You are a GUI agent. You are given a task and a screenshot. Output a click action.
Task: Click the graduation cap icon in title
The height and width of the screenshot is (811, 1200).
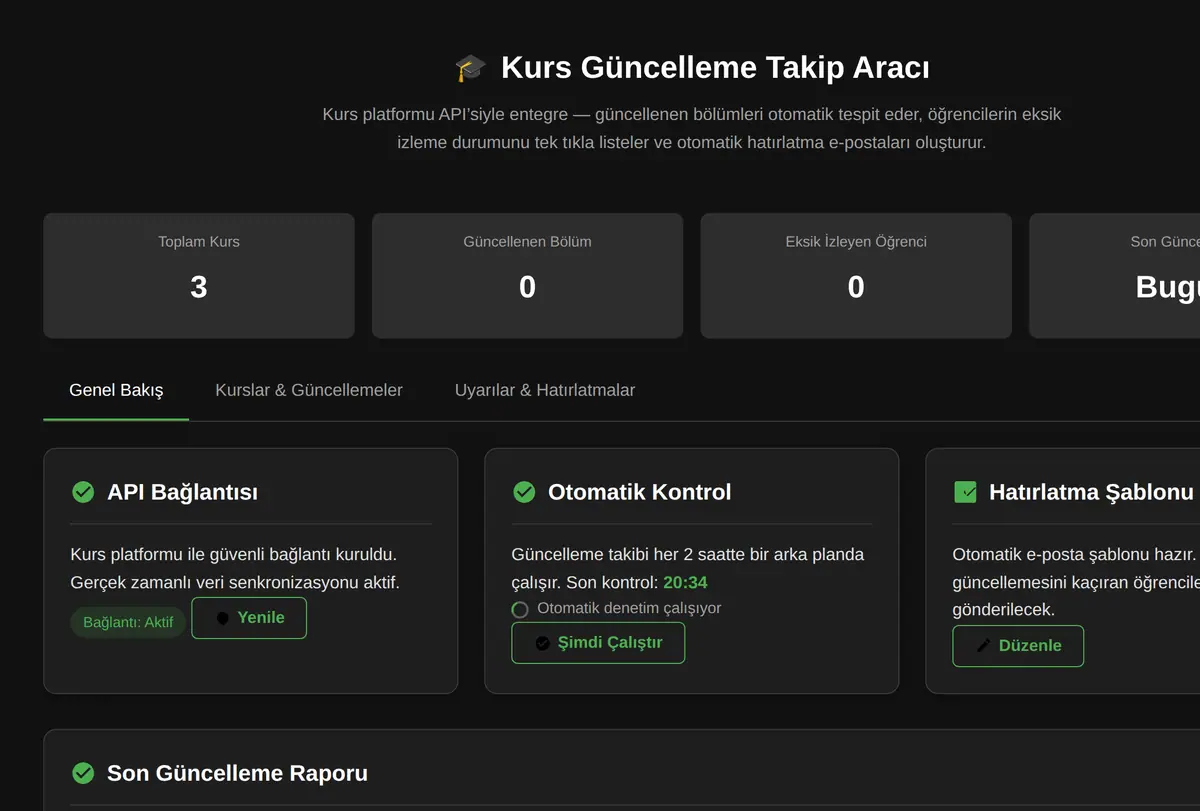click(x=470, y=68)
